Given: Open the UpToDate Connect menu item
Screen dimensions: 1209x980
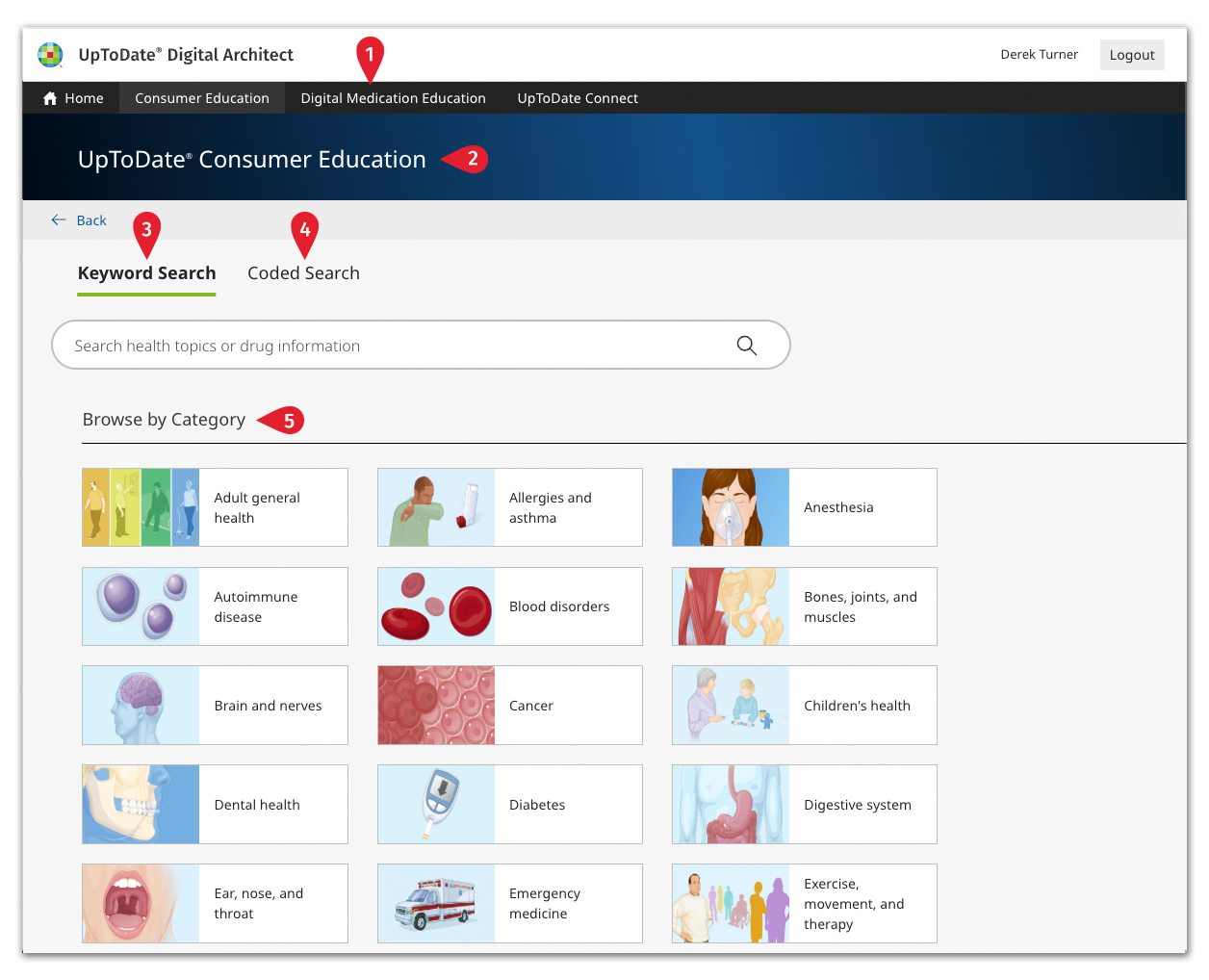Looking at the screenshot, I should click(x=578, y=97).
